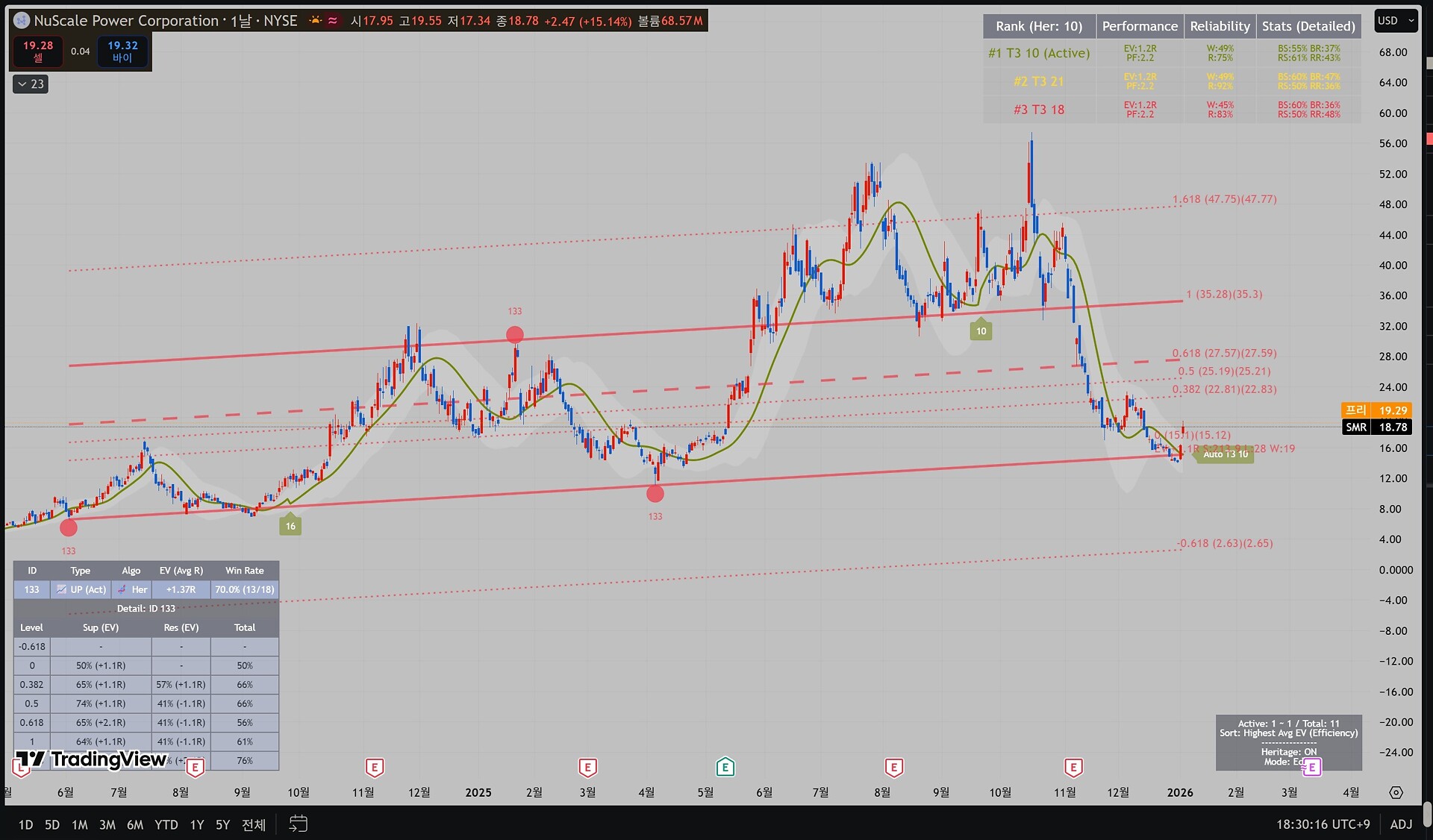Click the green signal label marked 10
Image resolution: width=1433 pixels, height=840 pixels.
[x=981, y=330]
